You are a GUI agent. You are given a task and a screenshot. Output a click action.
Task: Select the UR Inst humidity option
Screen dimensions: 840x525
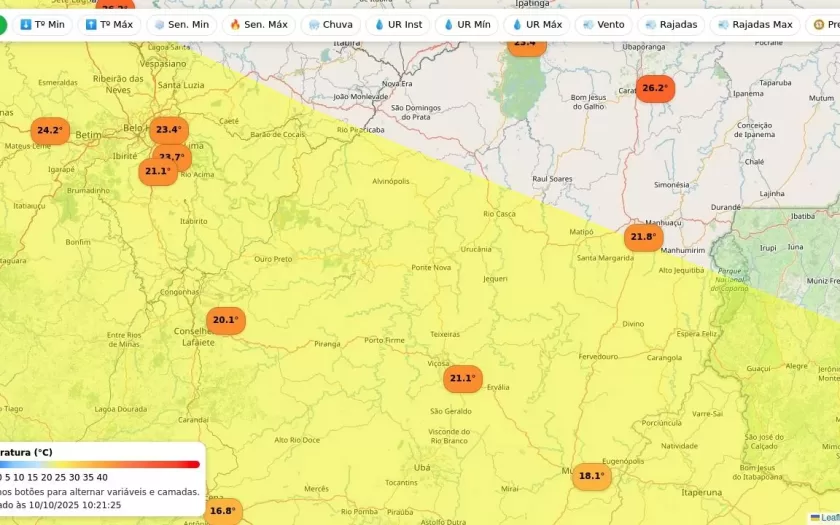(398, 25)
